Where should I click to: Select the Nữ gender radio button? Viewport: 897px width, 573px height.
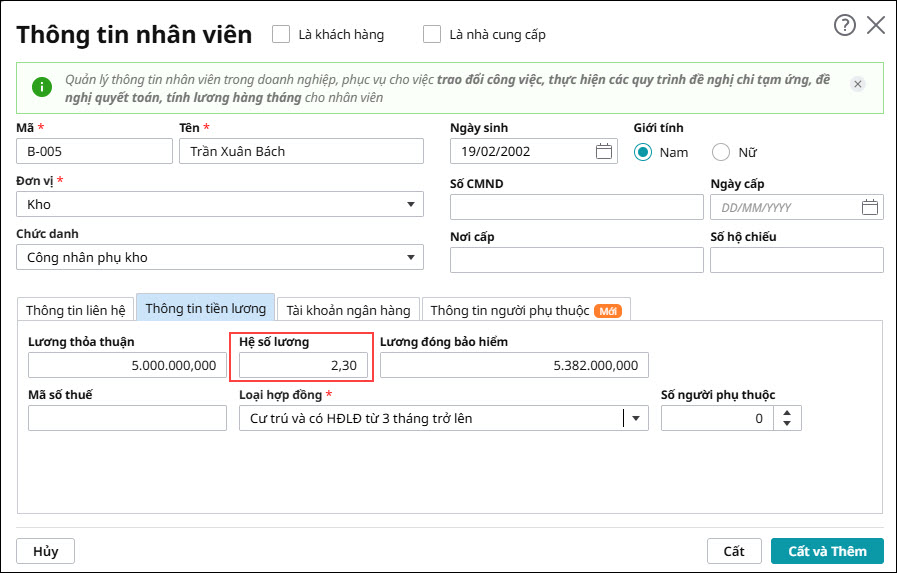[x=721, y=152]
